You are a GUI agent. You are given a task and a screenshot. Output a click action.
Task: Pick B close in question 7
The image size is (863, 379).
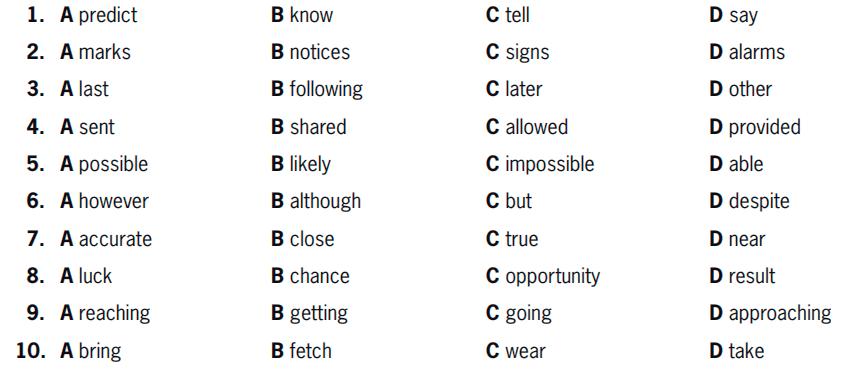303,239
